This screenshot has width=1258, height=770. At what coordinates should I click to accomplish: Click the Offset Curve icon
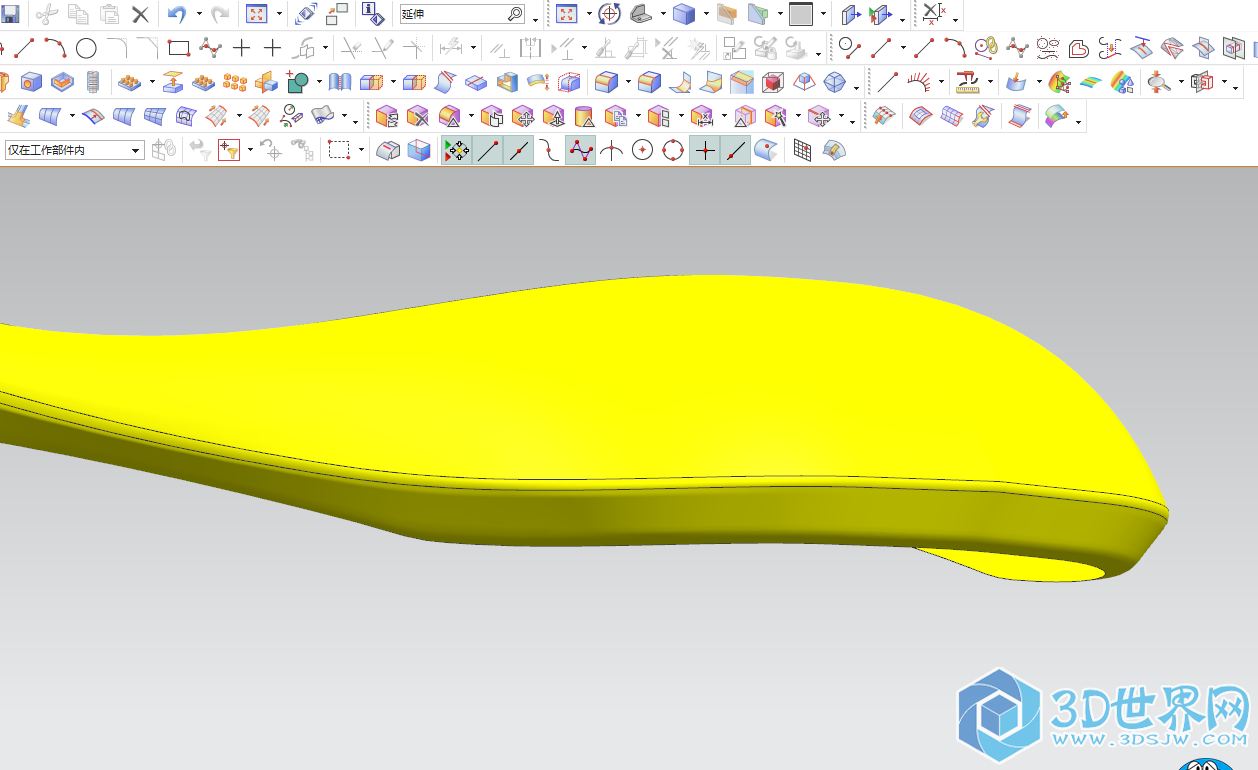[303, 47]
